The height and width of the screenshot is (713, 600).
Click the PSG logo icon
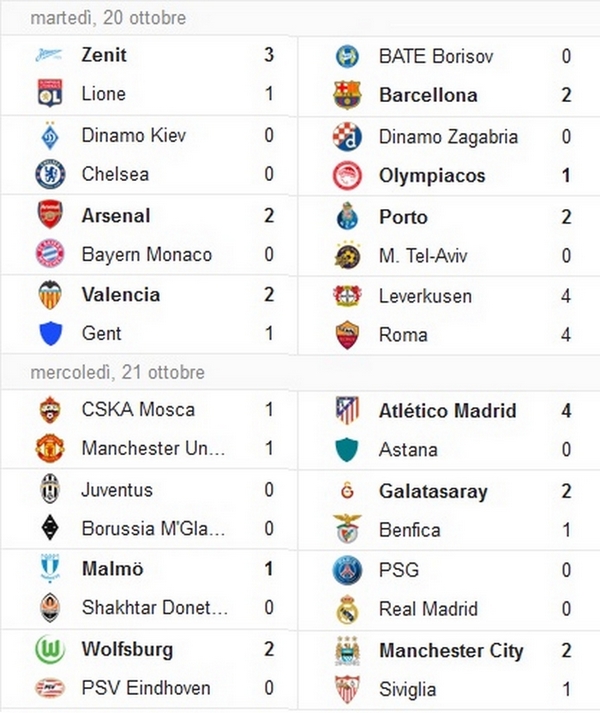pos(347,570)
